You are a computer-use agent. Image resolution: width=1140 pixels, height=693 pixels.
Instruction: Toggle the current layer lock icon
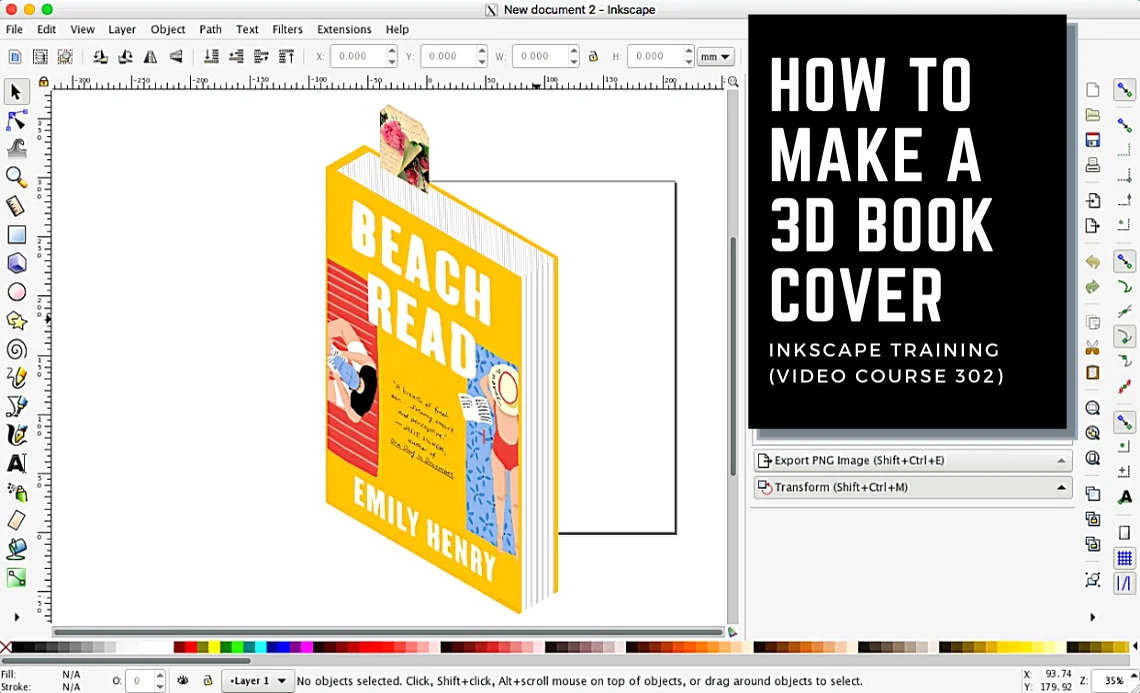(207, 681)
